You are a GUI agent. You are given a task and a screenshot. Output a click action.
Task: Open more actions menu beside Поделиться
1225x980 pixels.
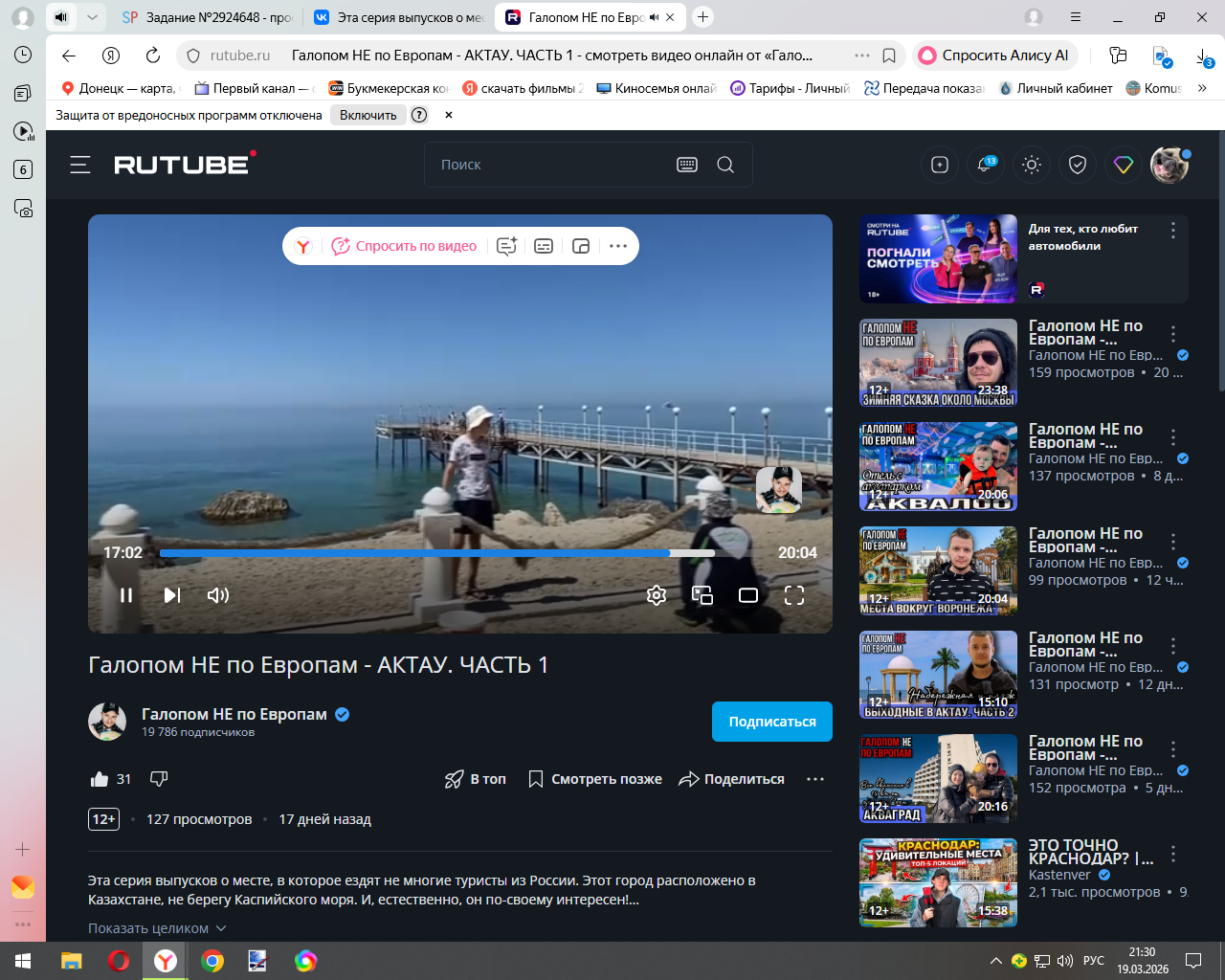[x=815, y=779]
